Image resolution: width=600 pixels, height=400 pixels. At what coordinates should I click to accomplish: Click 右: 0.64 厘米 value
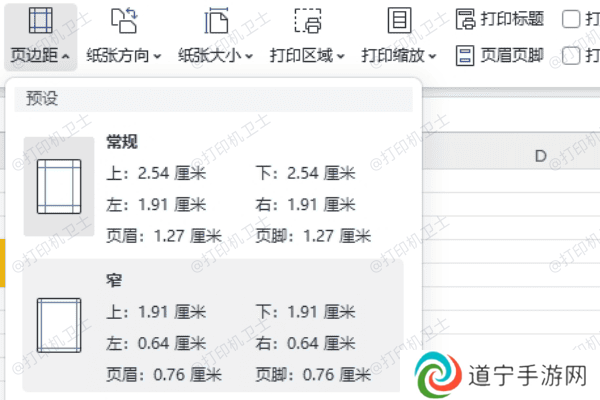[305, 343]
